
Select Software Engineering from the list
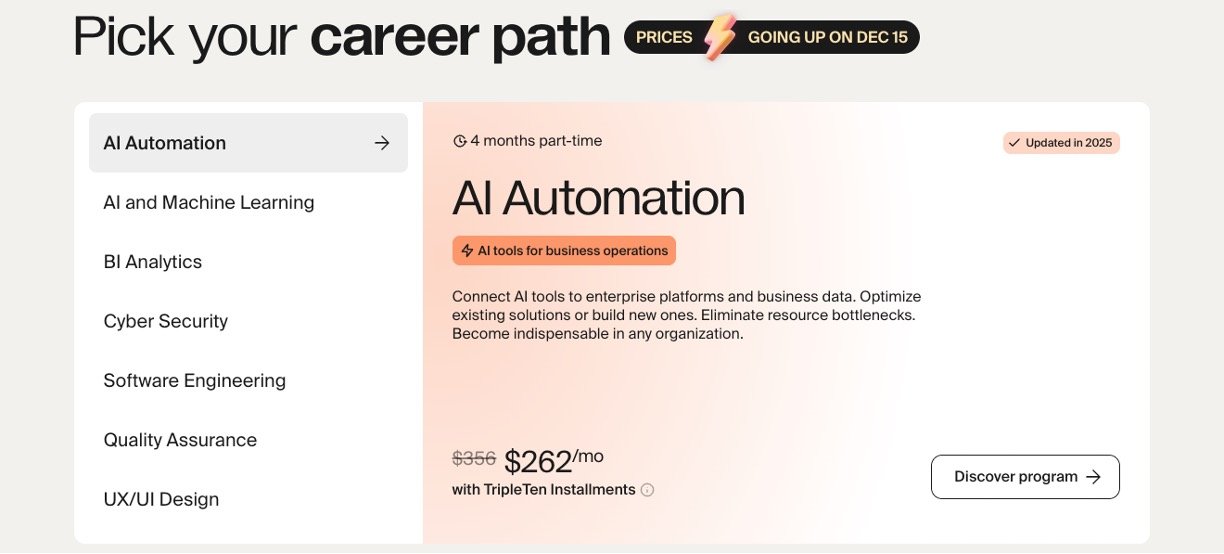[x=195, y=381]
